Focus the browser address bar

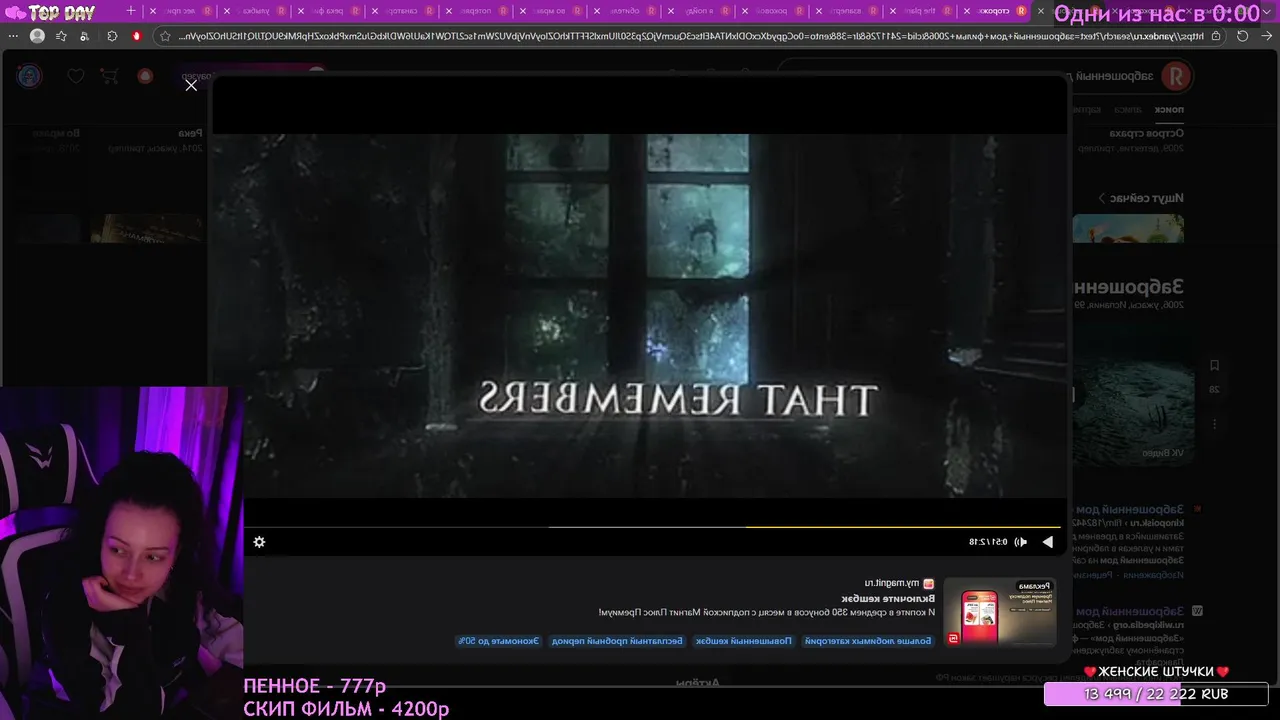click(690, 36)
